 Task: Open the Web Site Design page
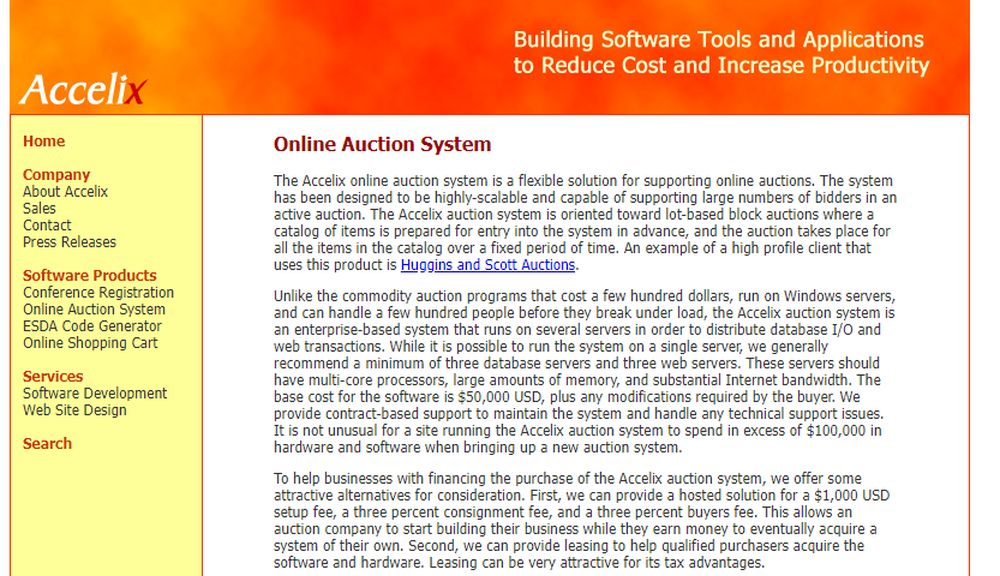coord(75,410)
